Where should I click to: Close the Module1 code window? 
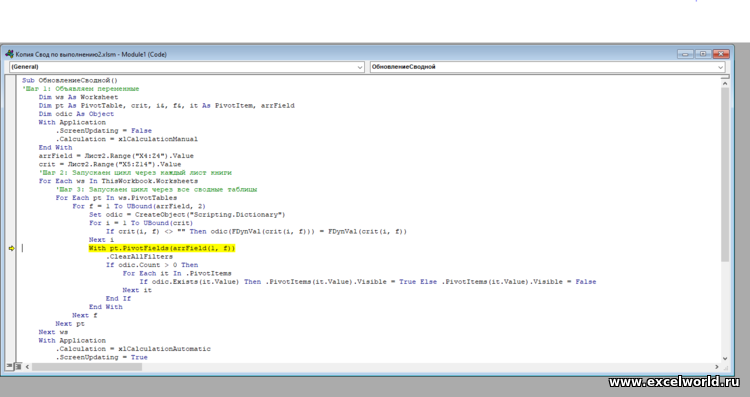[x=721, y=54]
